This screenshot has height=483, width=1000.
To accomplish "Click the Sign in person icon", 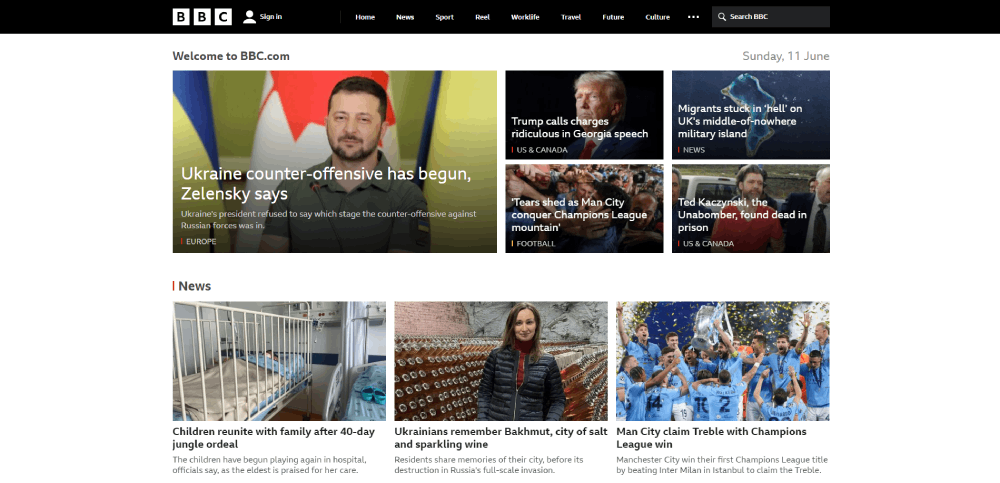I will (249, 17).
